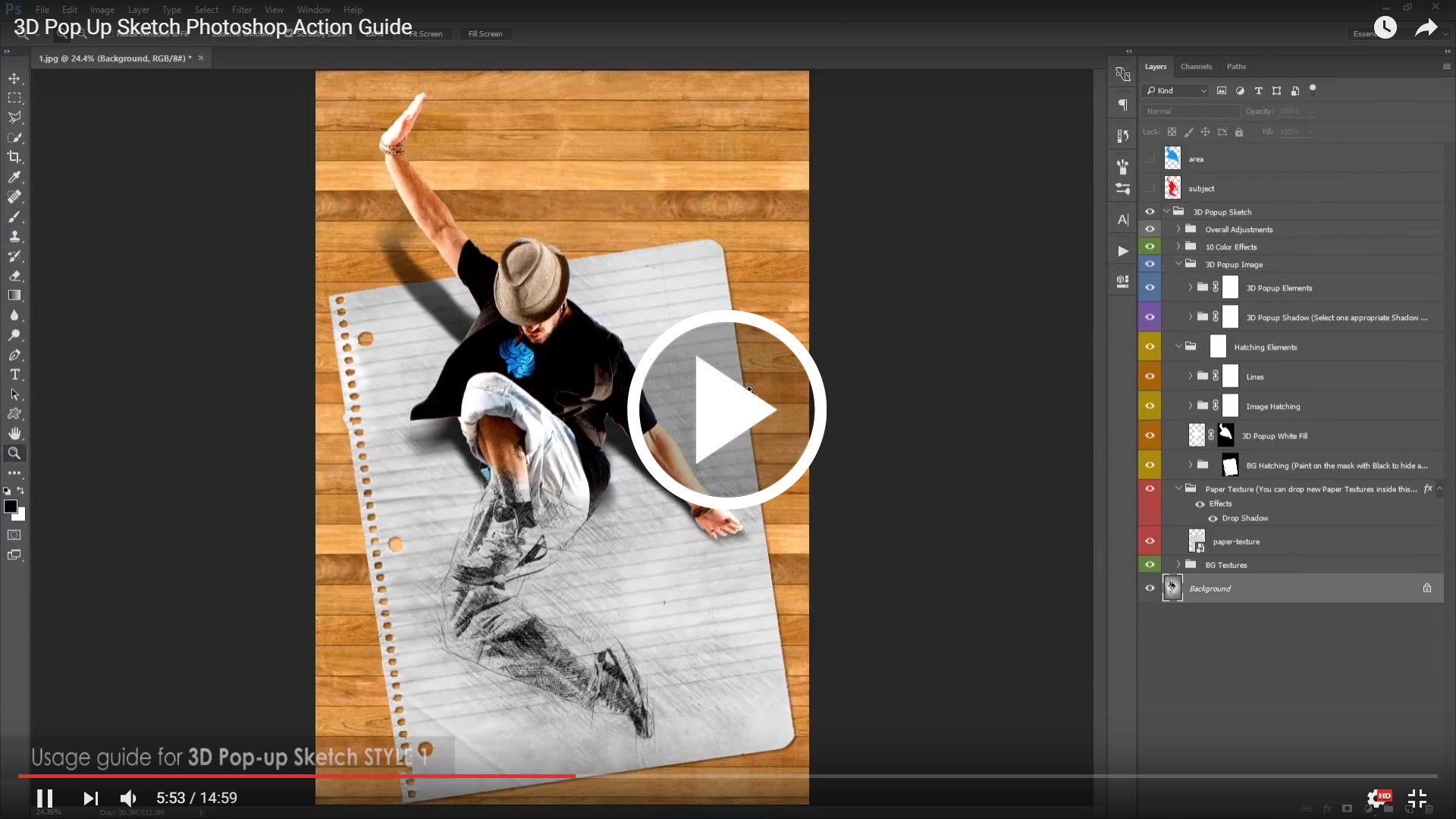
Task: Click the Fill Screen button
Action: pos(485,33)
